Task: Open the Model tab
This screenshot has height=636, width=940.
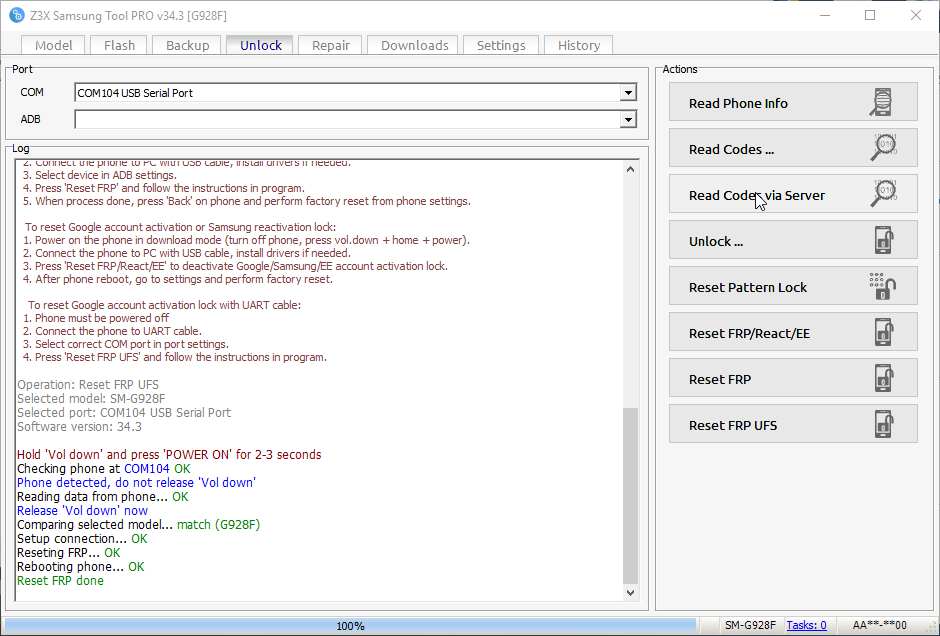Action: coord(53,46)
